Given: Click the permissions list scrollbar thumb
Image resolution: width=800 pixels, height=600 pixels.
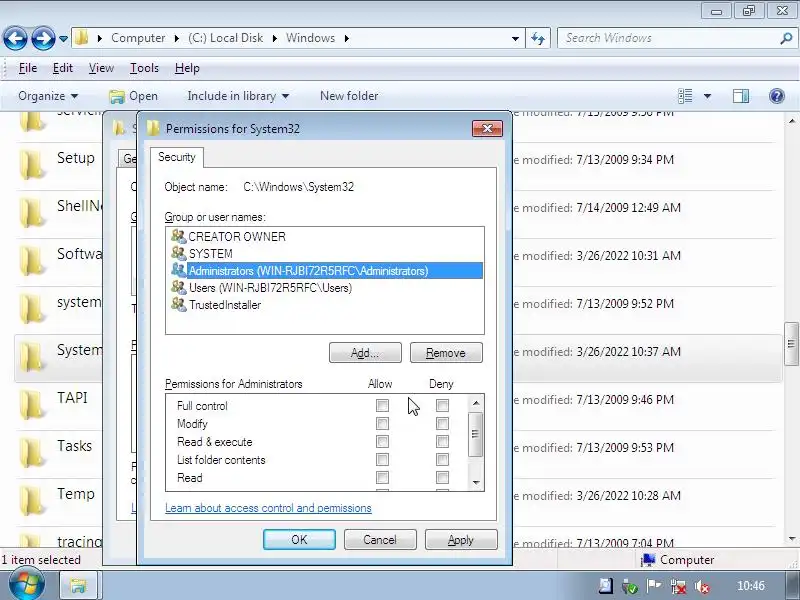Looking at the screenshot, I should tap(476, 434).
